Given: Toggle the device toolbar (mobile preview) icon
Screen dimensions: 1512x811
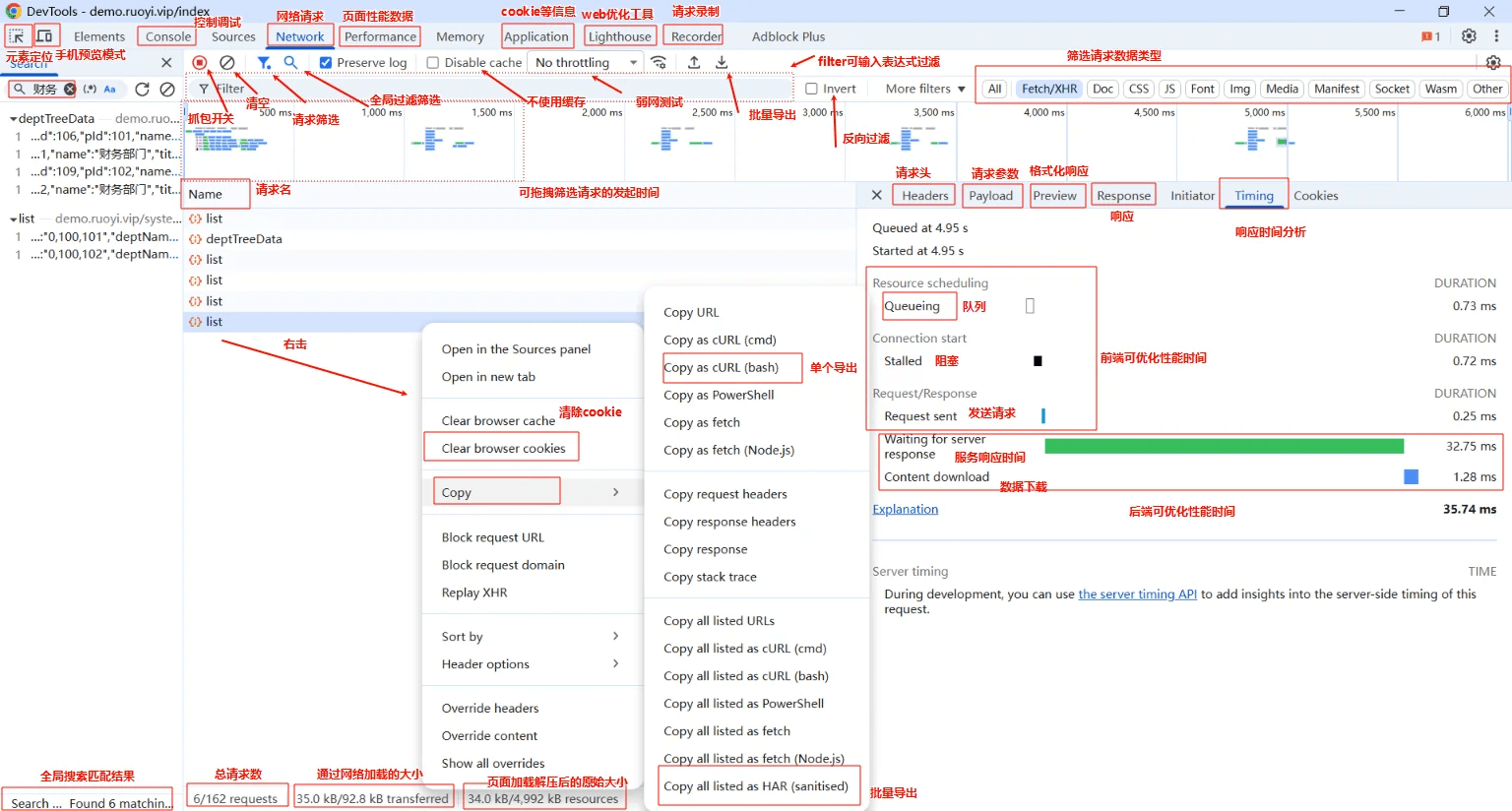Looking at the screenshot, I should pos(44,36).
